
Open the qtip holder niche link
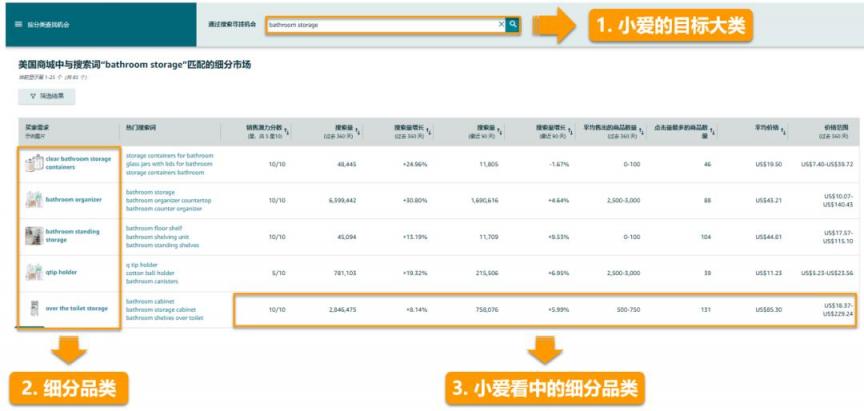tap(61, 272)
